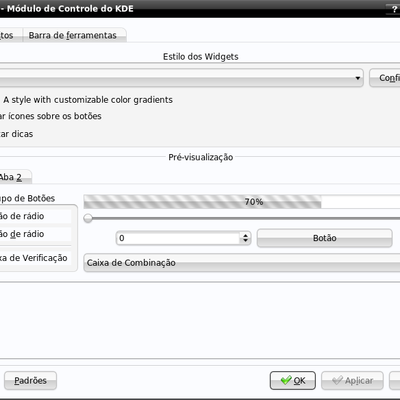Image resolution: width=400 pixels, height=400 pixels.
Task: Restore defaults with Padrões button
Action: coord(30,380)
